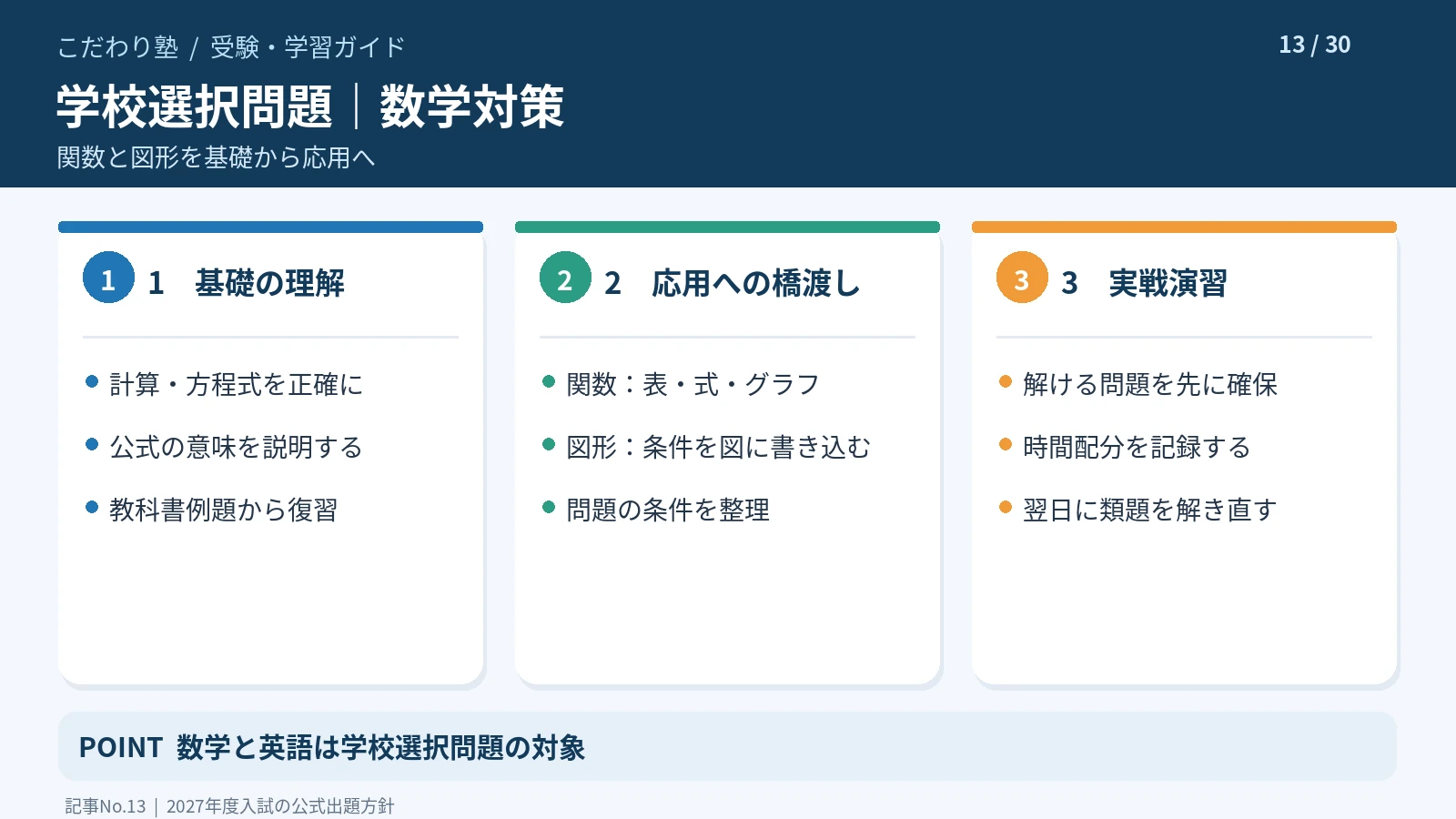Click the page counter 13 / 30

pos(1314,45)
